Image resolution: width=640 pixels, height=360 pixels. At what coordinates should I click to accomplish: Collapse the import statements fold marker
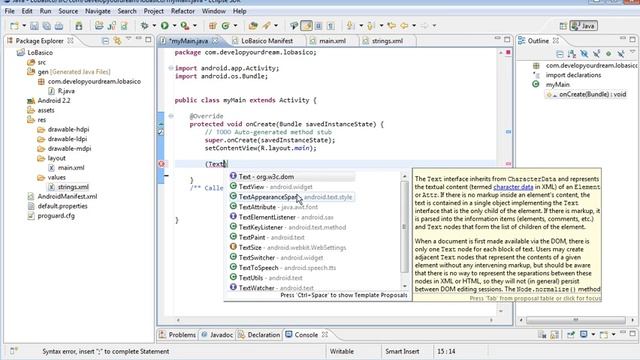pos(171,68)
